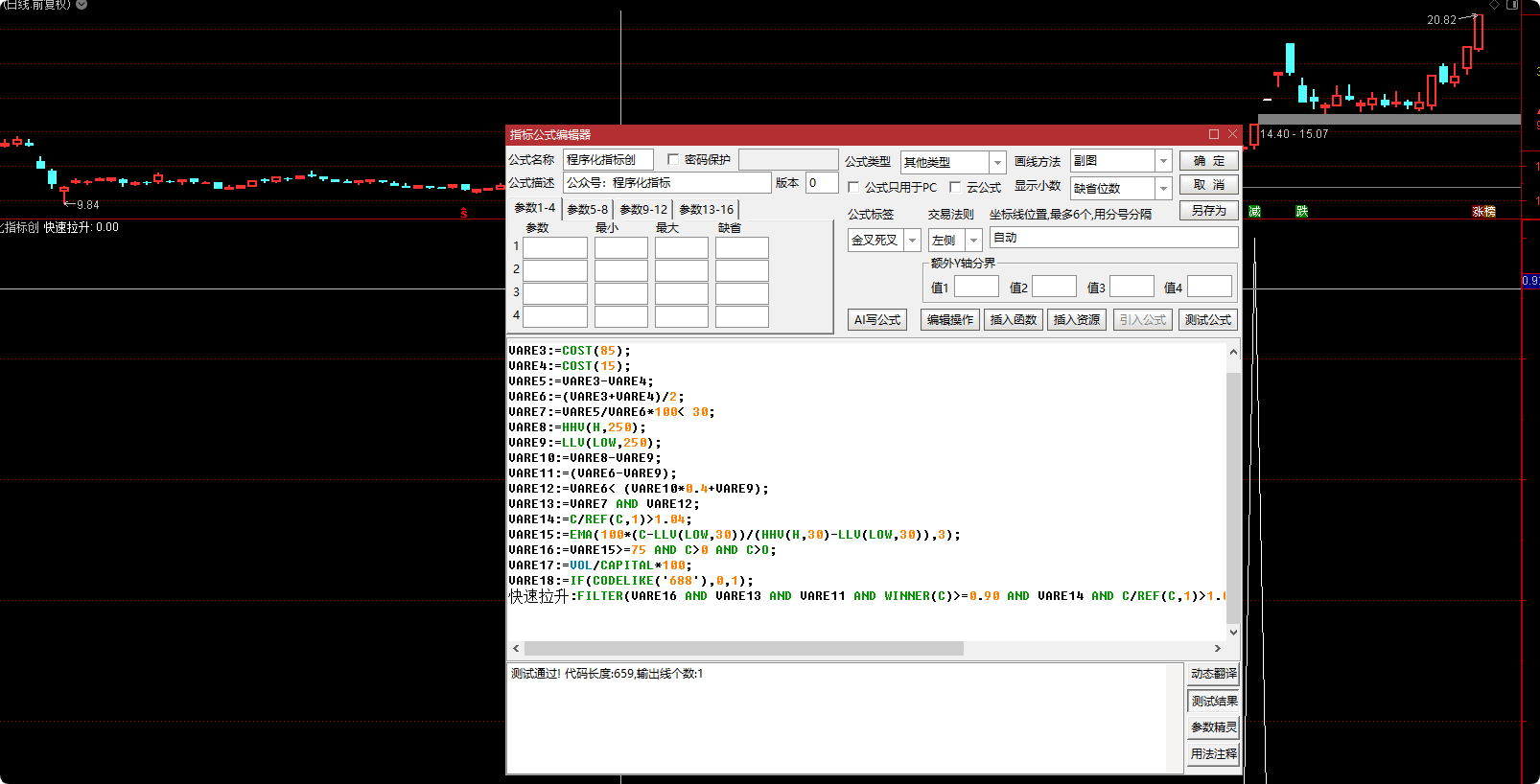1540x784 pixels.
Task: Click the diamond icon at chart top-right
Action: point(1494,5)
